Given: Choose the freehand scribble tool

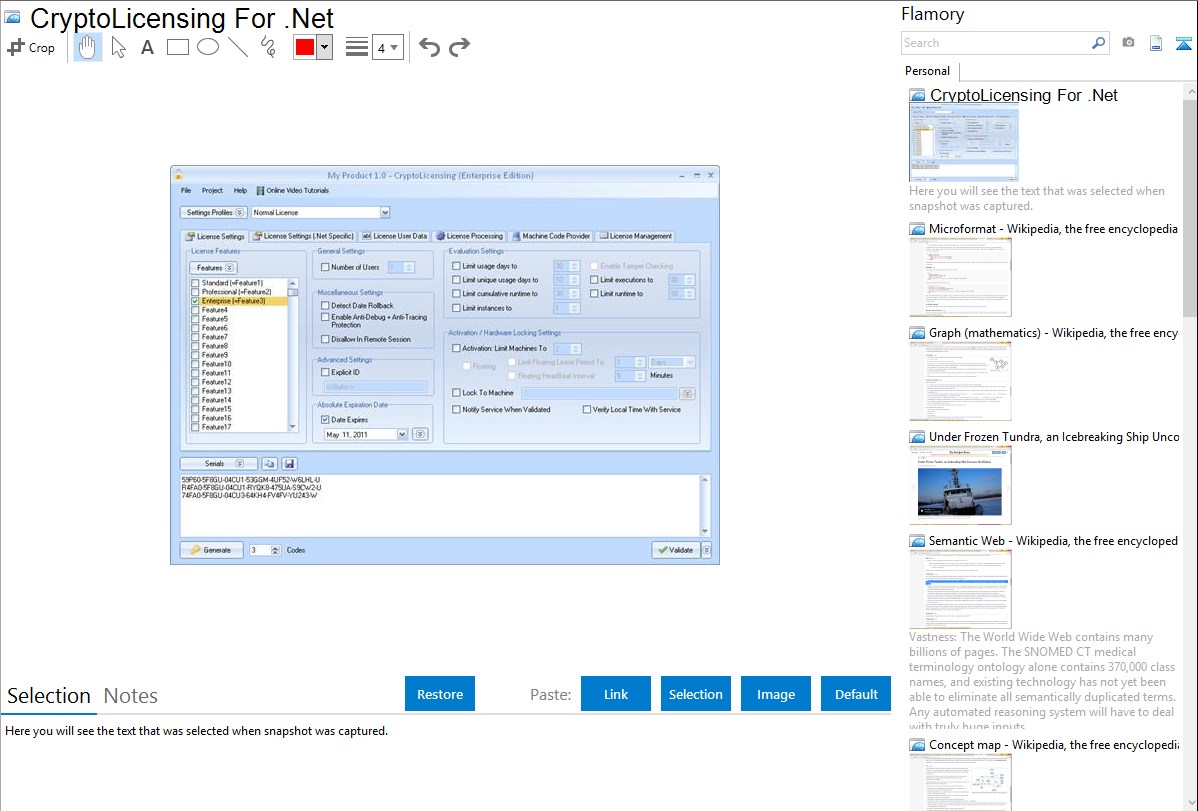Looking at the screenshot, I should tap(268, 47).
